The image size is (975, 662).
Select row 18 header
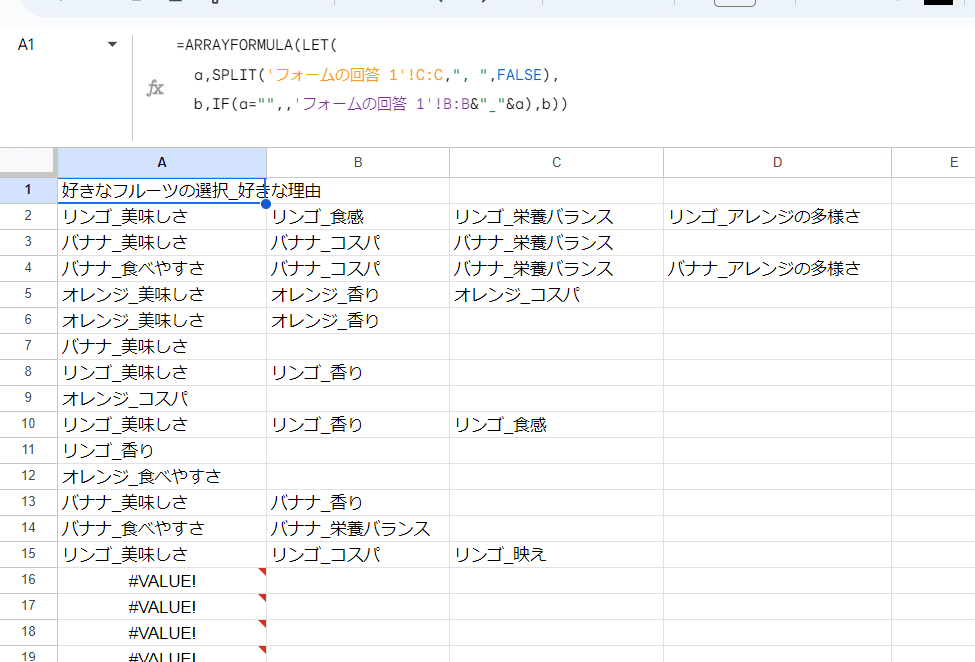[28, 632]
